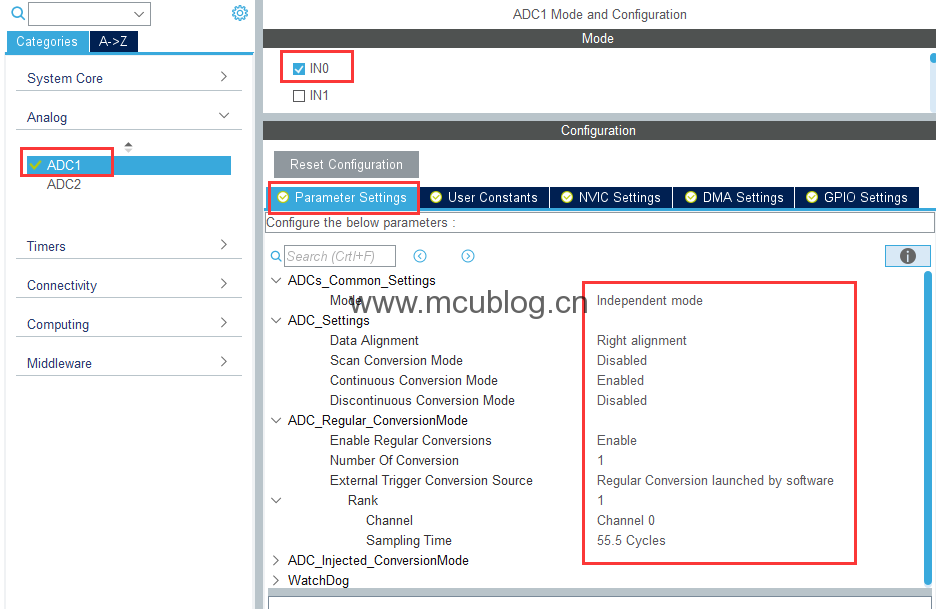Click the Independent mode value
Image resolution: width=936 pixels, height=609 pixels.
tap(649, 300)
